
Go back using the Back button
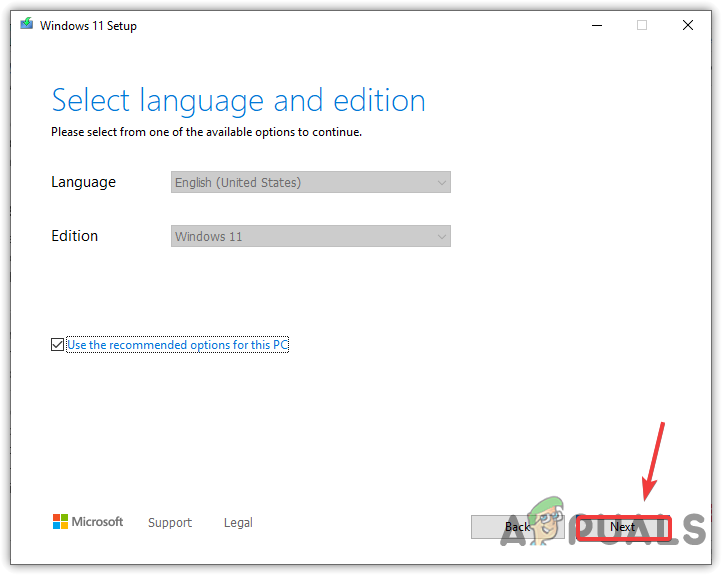[x=518, y=527]
